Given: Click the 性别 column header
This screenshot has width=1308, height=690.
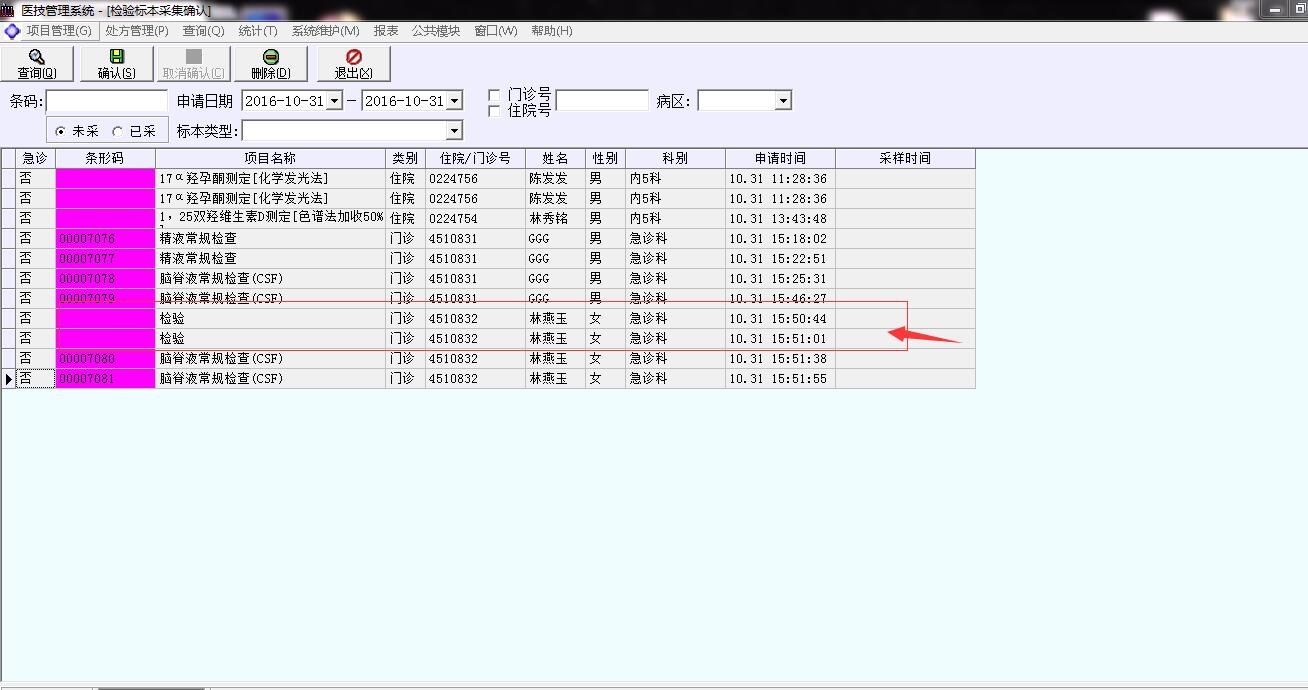Looking at the screenshot, I should click(x=605, y=158).
